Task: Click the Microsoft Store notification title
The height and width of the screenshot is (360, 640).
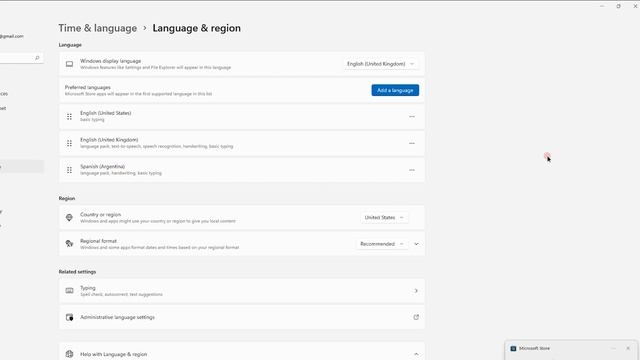Action: 534,349
